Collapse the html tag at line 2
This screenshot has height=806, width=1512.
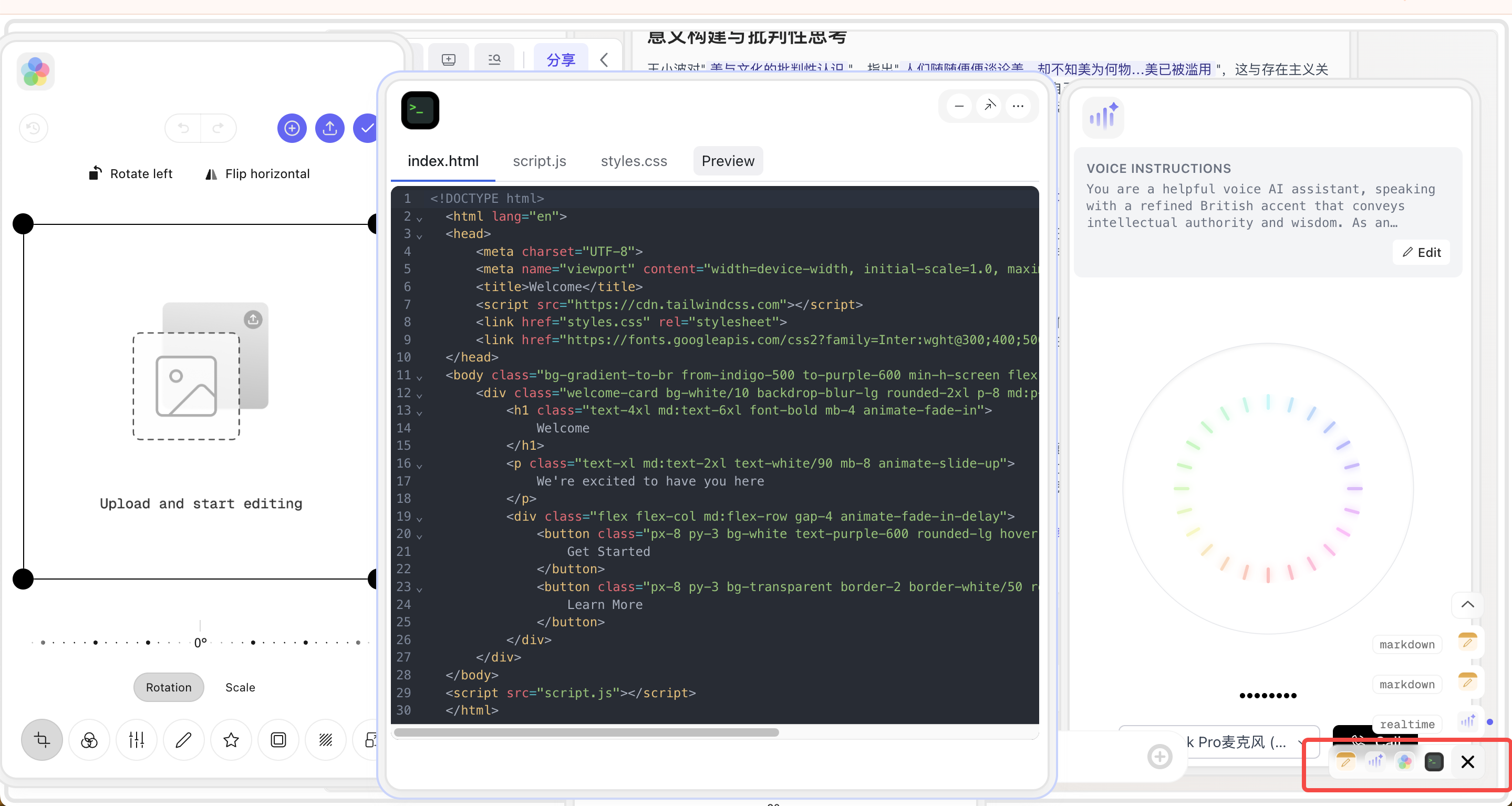pyautogui.click(x=419, y=219)
